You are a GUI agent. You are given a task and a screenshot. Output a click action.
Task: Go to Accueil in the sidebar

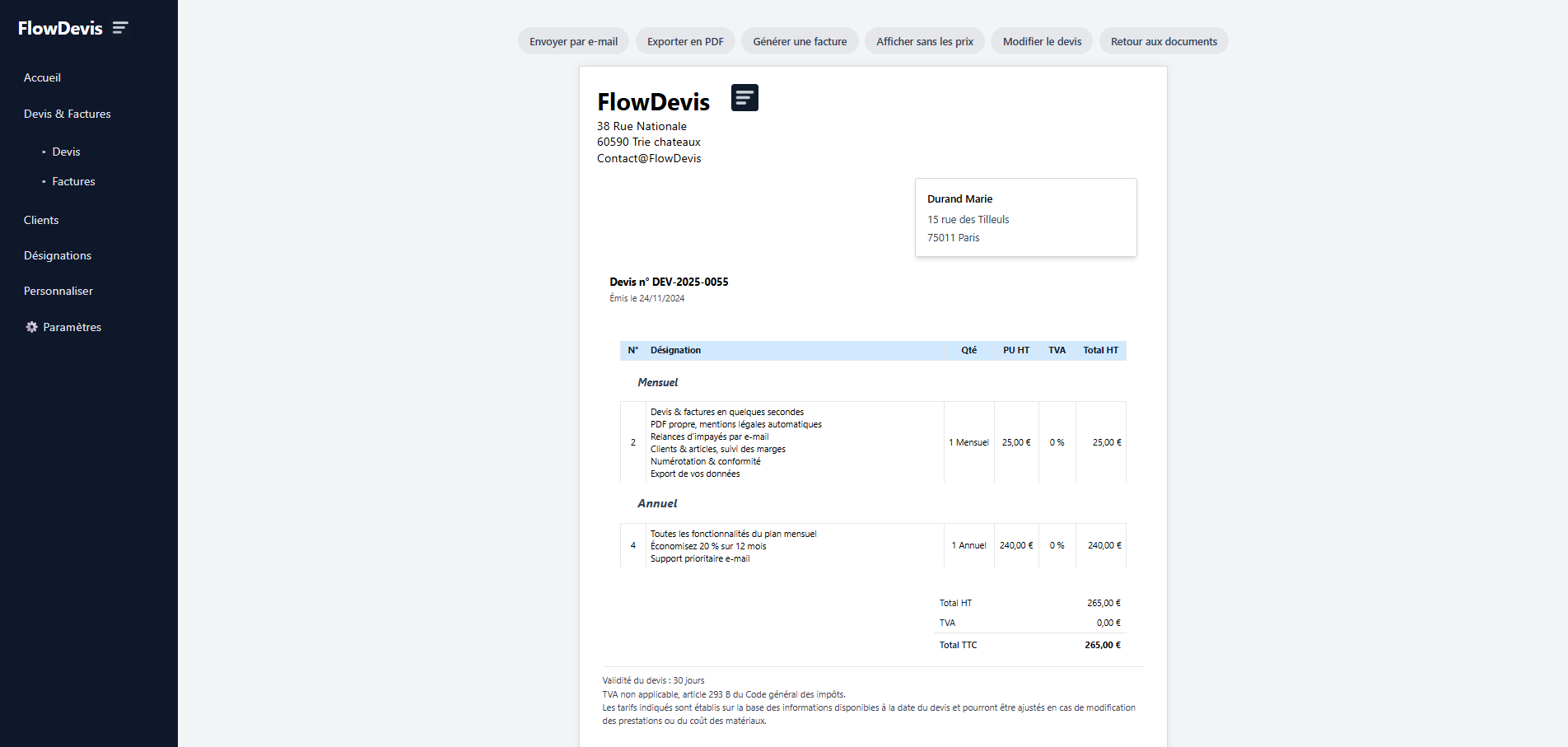point(42,77)
